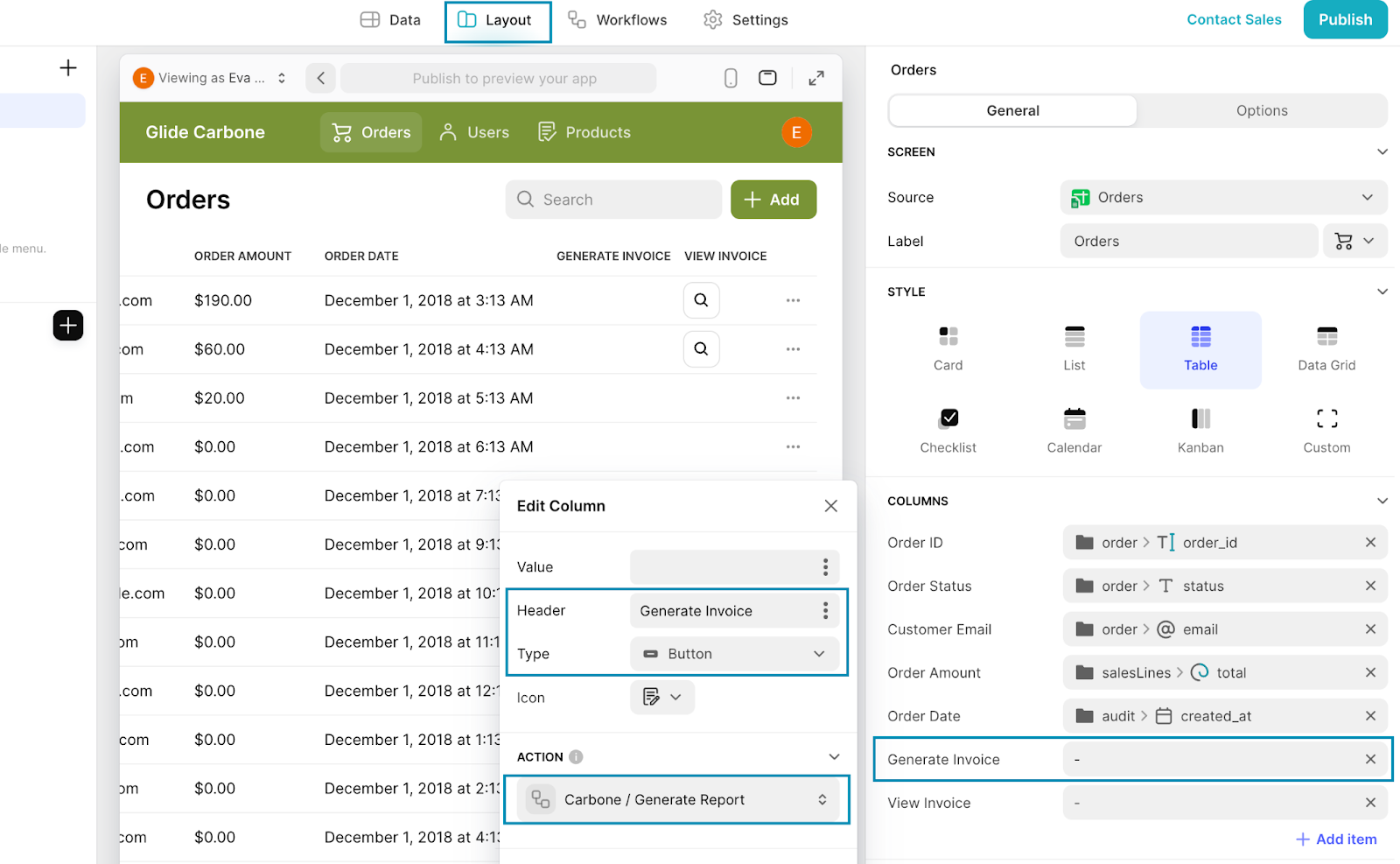The height and width of the screenshot is (864, 1400).
Task: Select the Options tab in Orders panel
Action: point(1262,110)
